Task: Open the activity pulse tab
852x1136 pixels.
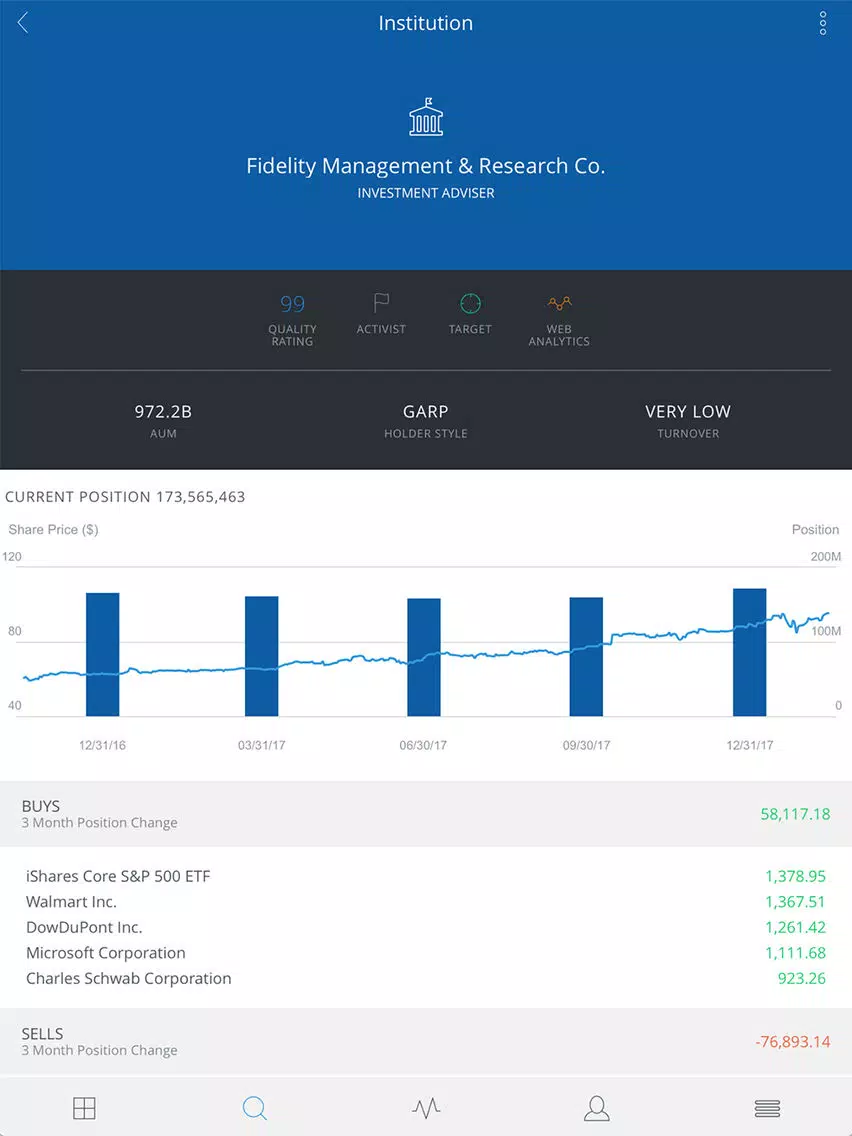Action: (426, 1108)
